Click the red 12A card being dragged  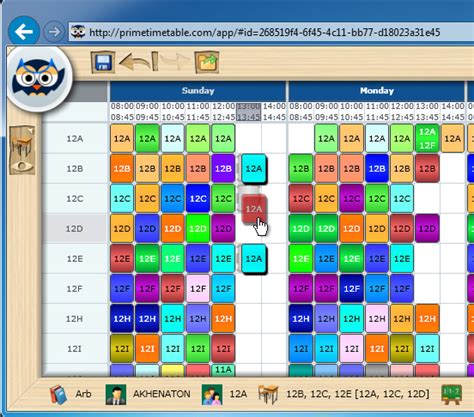pyautogui.click(x=254, y=209)
